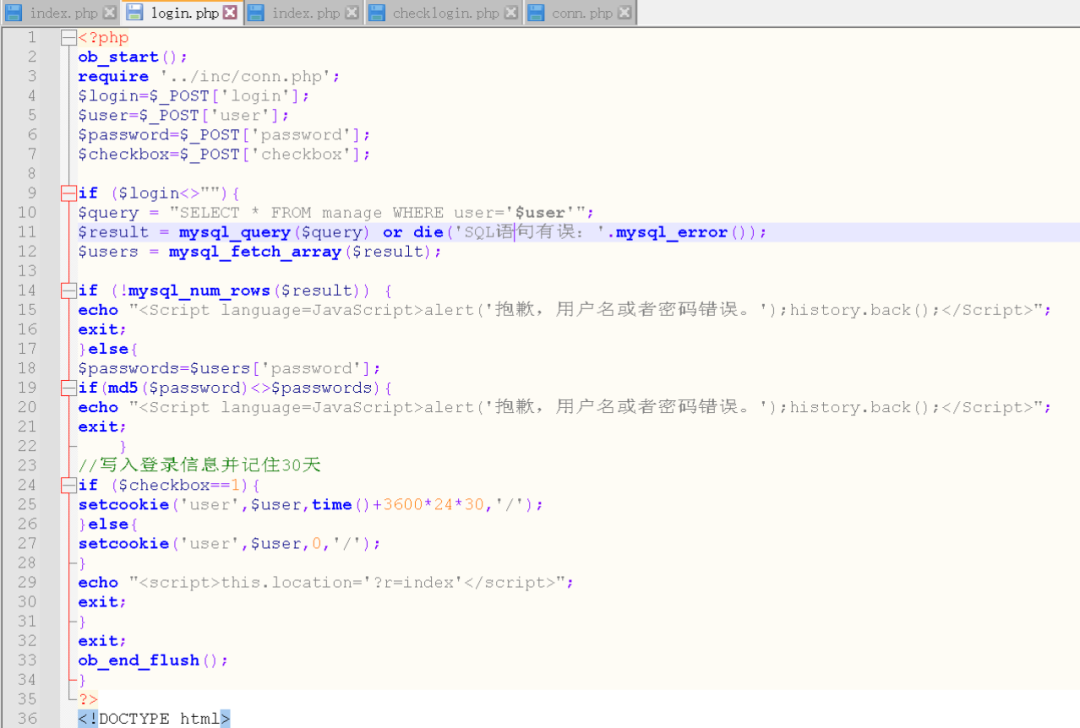Click 'manage' table name in SQL query
The width and height of the screenshot is (1080, 728).
(x=351, y=213)
